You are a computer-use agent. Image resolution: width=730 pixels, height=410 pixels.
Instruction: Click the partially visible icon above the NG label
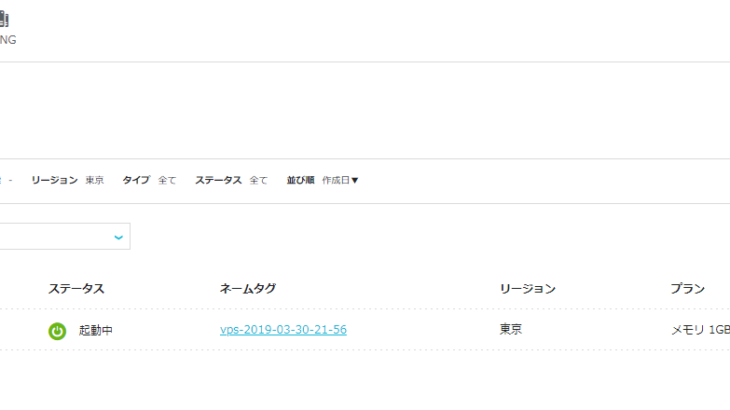[5, 18]
